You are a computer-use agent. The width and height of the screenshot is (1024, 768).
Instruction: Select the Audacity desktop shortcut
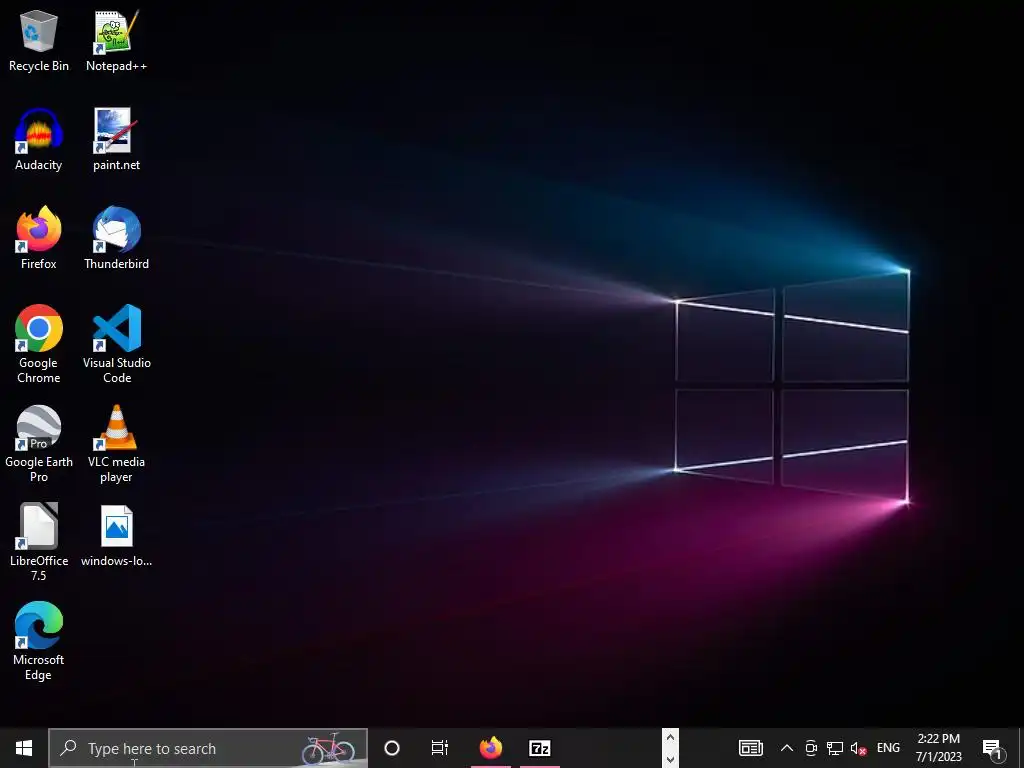(x=39, y=140)
